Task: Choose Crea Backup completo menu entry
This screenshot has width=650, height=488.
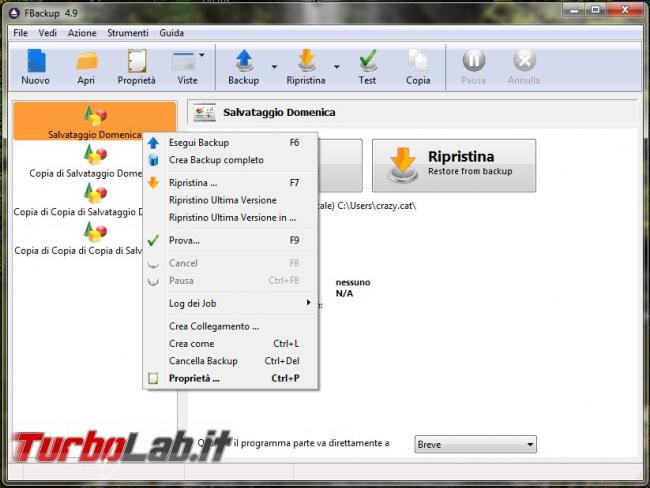Action: [x=230, y=160]
